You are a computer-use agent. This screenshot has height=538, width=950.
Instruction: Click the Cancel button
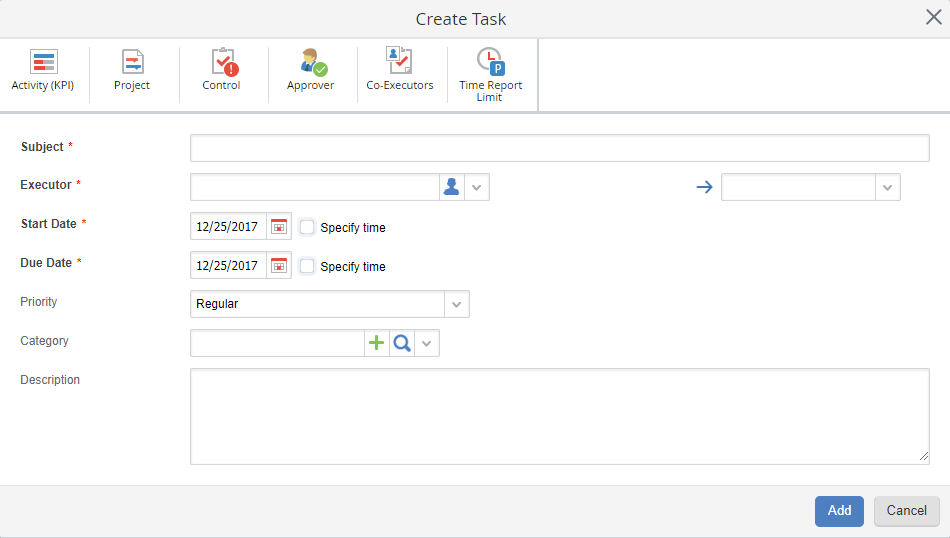click(906, 510)
